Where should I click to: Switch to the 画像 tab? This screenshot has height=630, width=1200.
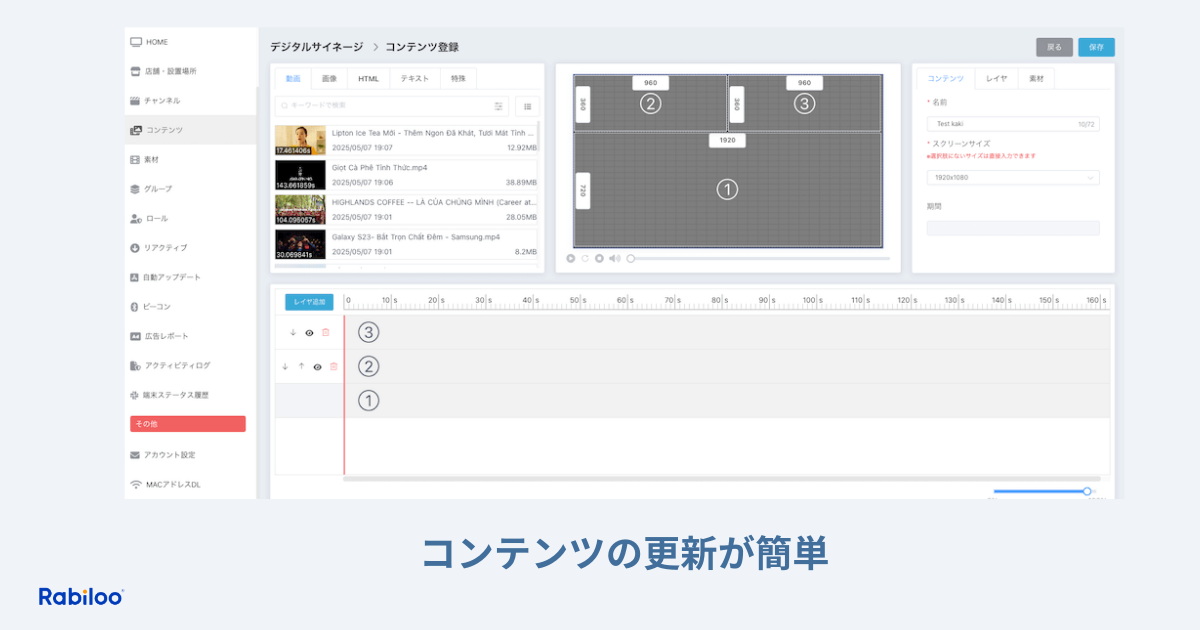click(329, 78)
